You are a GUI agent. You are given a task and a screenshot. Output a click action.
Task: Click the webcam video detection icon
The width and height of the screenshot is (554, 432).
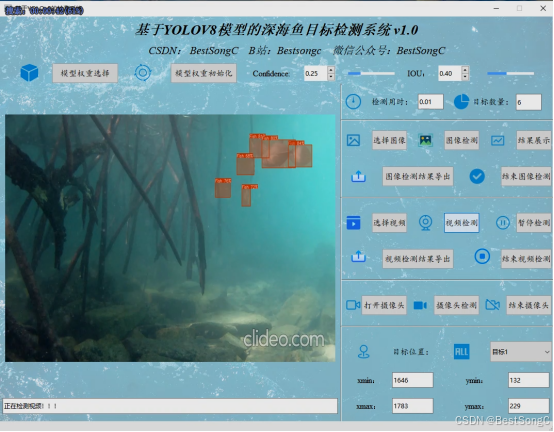(x=425, y=223)
